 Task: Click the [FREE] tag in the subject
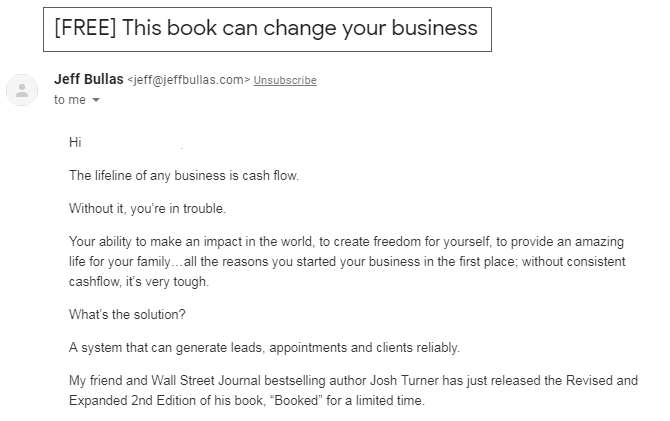point(85,28)
